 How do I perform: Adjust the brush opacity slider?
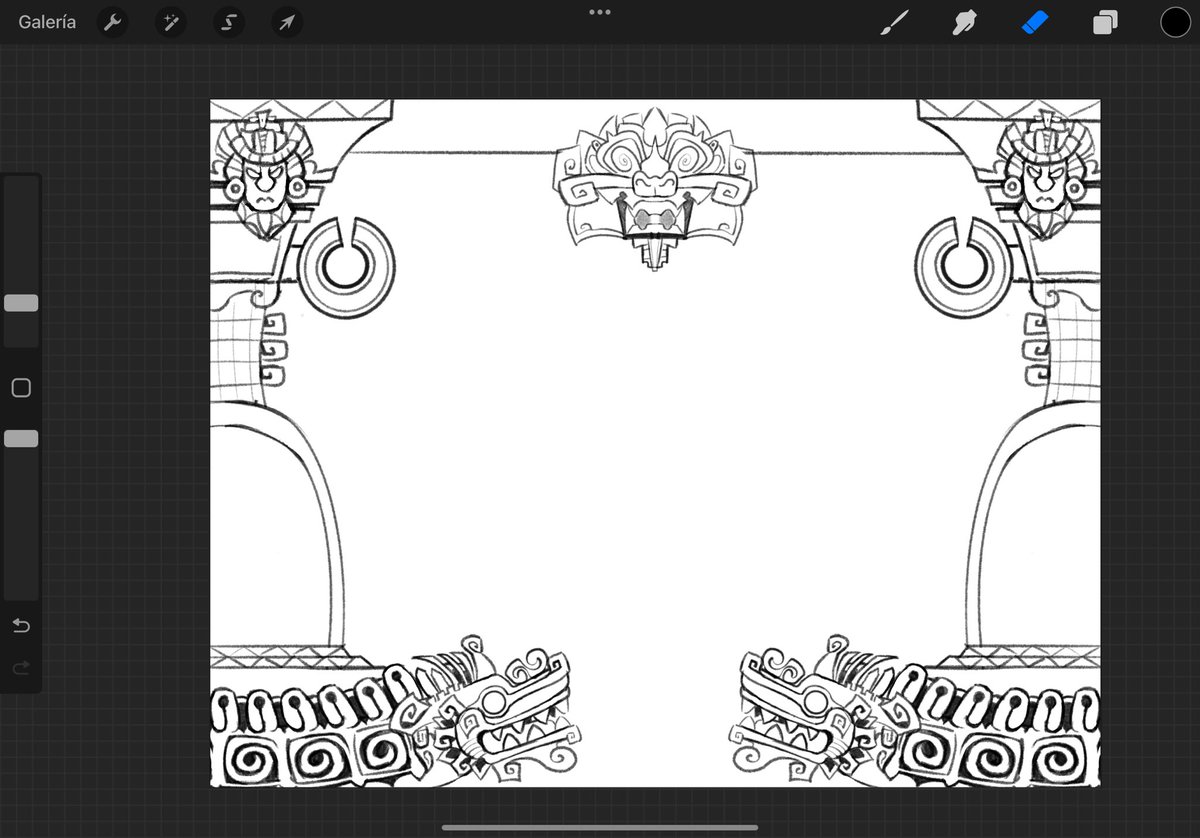(x=21, y=437)
